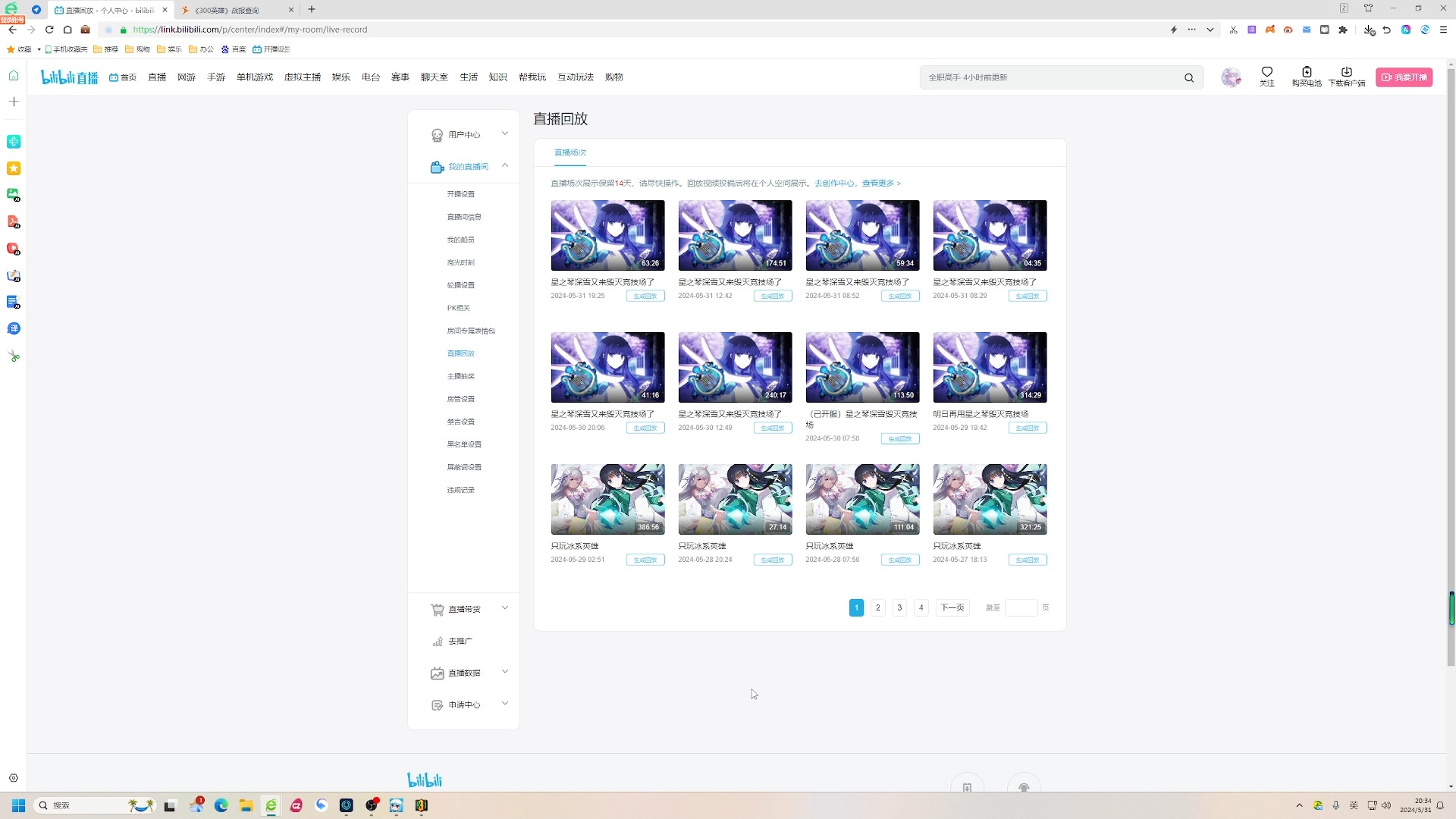
Task: Click 生成回放 for 2024-05-29 02:51 stream
Action: 645,560
